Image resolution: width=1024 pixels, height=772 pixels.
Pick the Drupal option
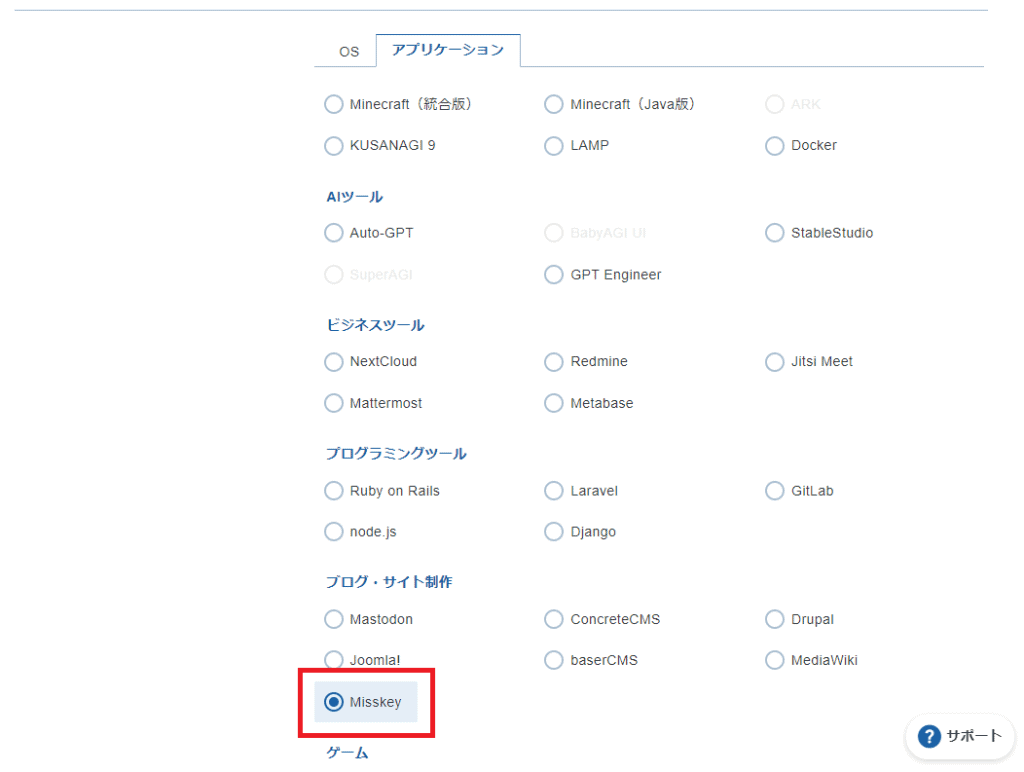tap(775, 620)
